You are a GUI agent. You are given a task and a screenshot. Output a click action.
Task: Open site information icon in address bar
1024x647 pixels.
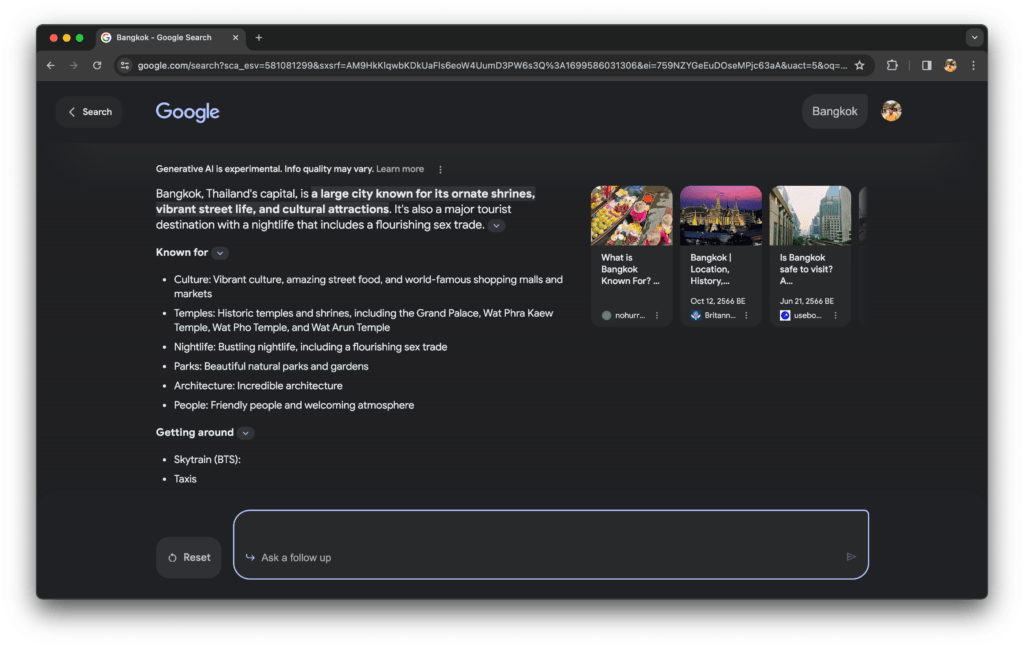pos(125,65)
